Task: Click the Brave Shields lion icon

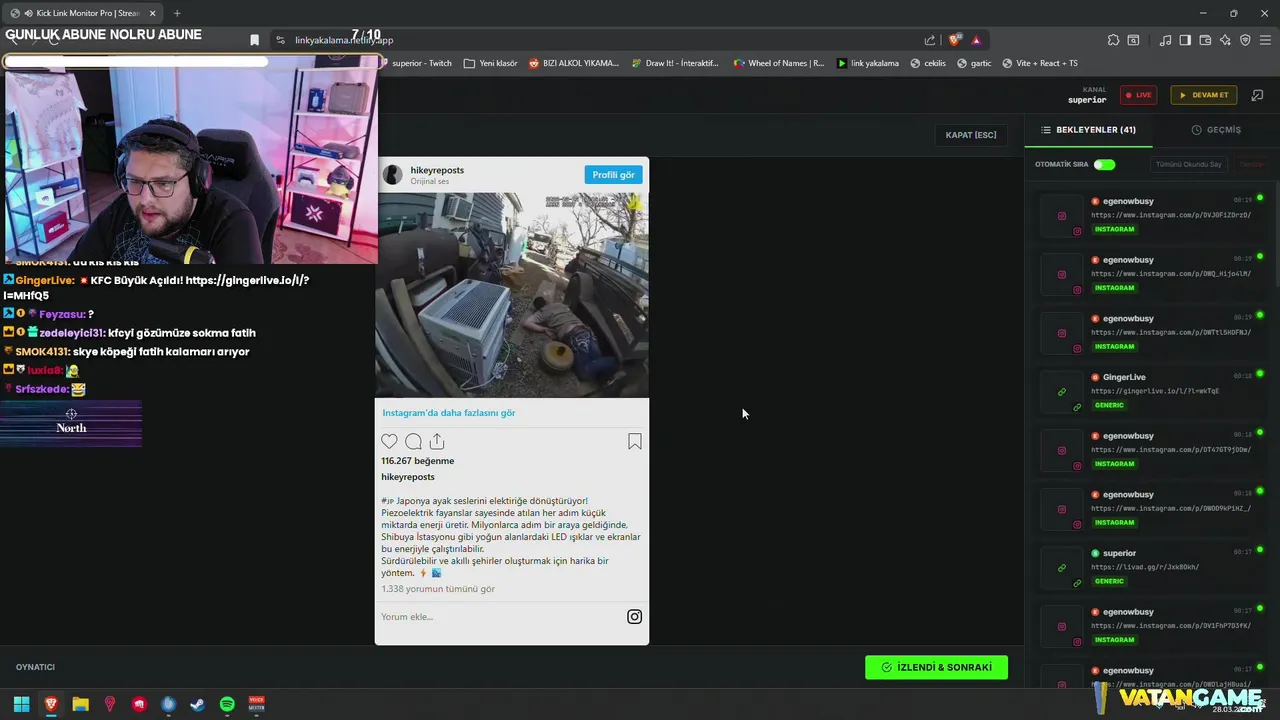Action: pos(955,40)
